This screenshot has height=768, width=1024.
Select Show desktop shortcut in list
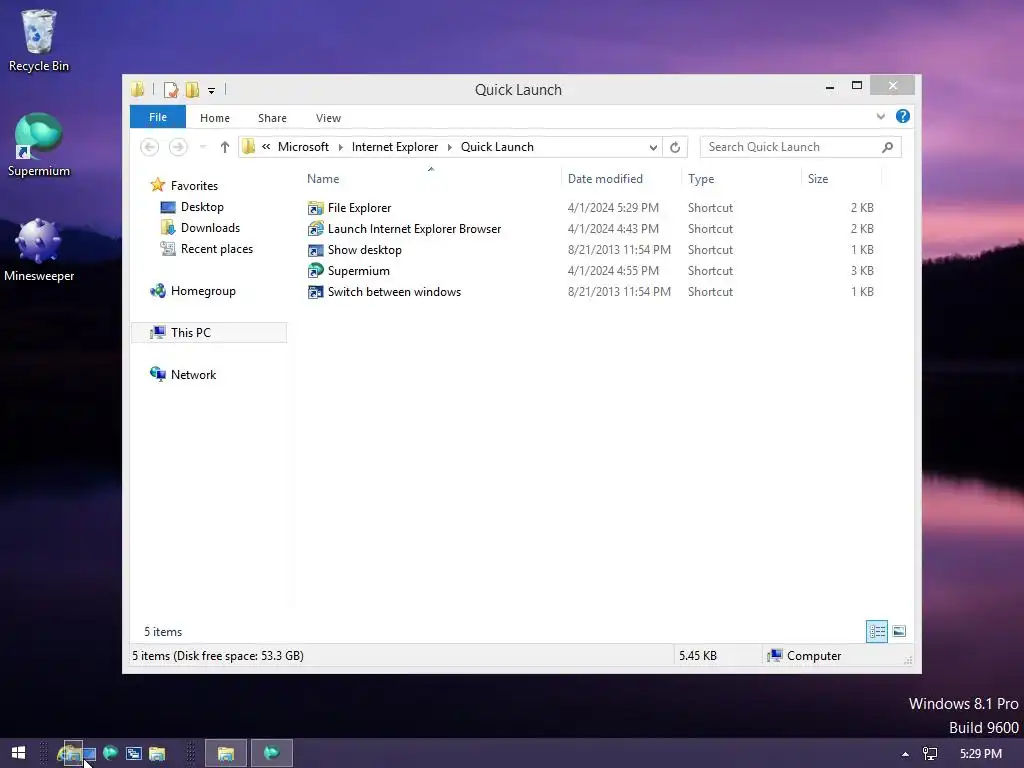tap(355, 249)
